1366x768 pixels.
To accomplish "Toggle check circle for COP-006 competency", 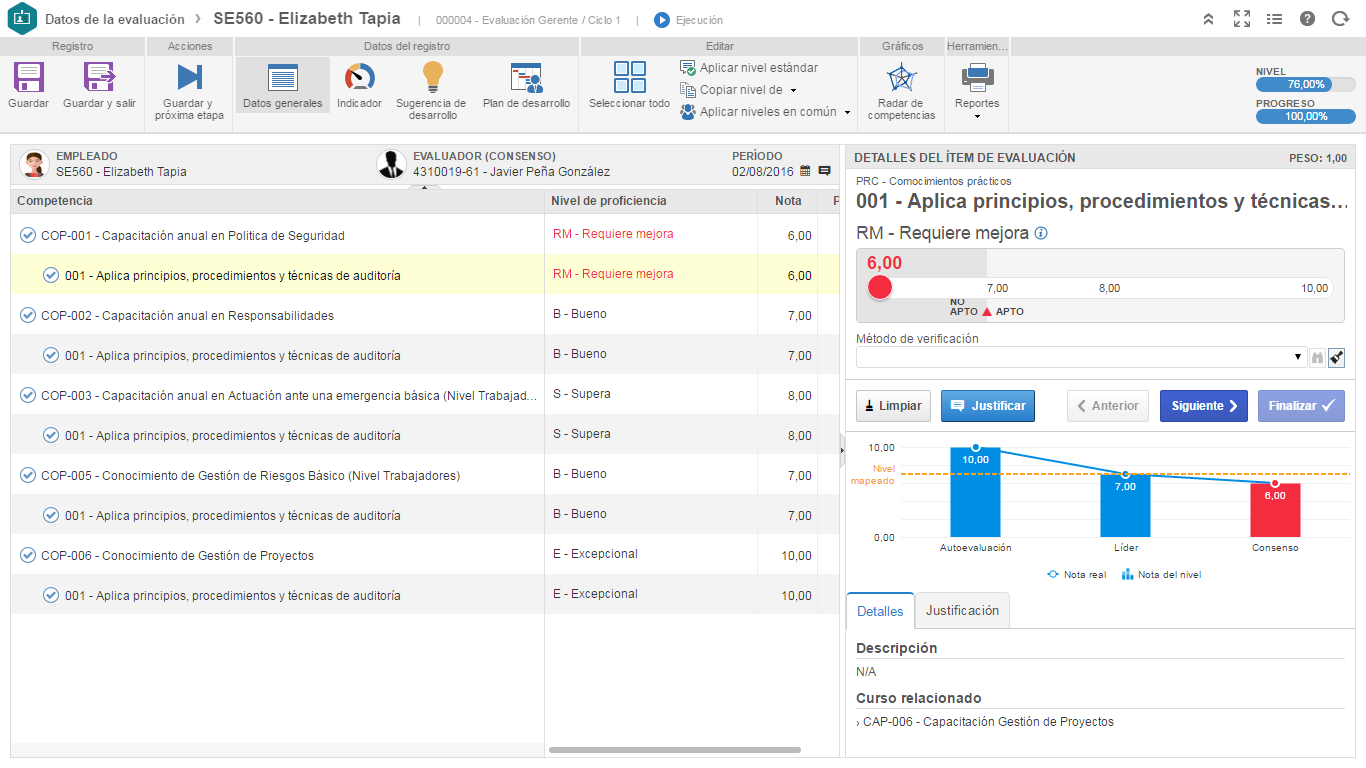I will point(28,555).
